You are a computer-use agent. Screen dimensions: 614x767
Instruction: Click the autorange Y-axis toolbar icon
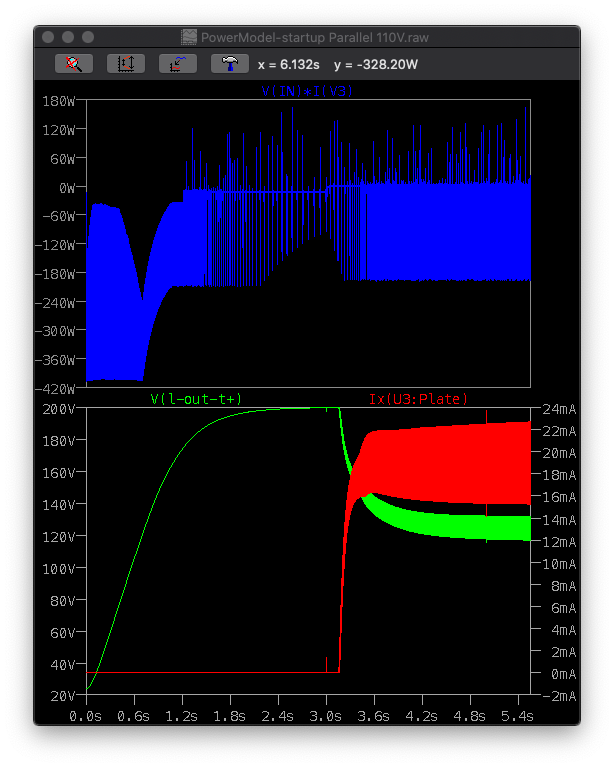tap(126, 64)
